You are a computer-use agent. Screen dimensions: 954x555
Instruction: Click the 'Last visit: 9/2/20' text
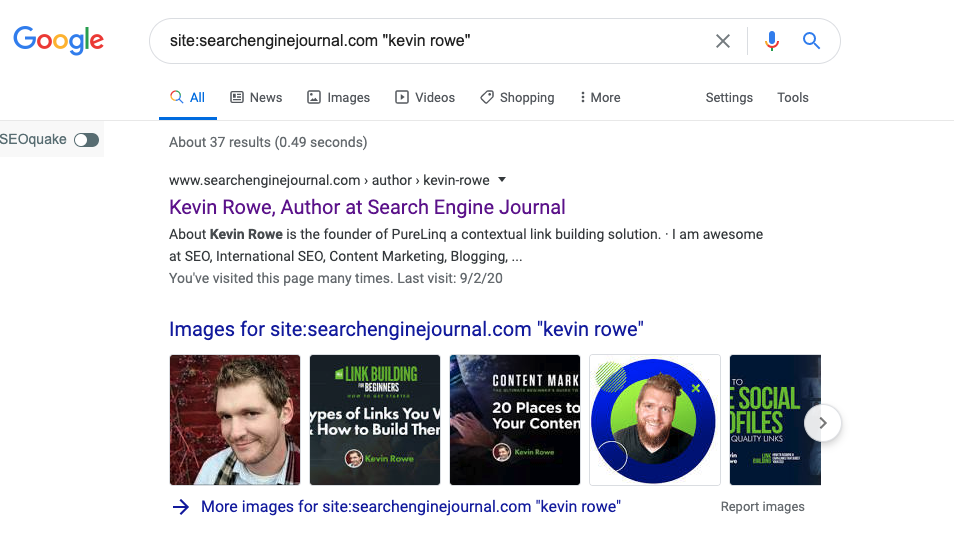(x=450, y=278)
